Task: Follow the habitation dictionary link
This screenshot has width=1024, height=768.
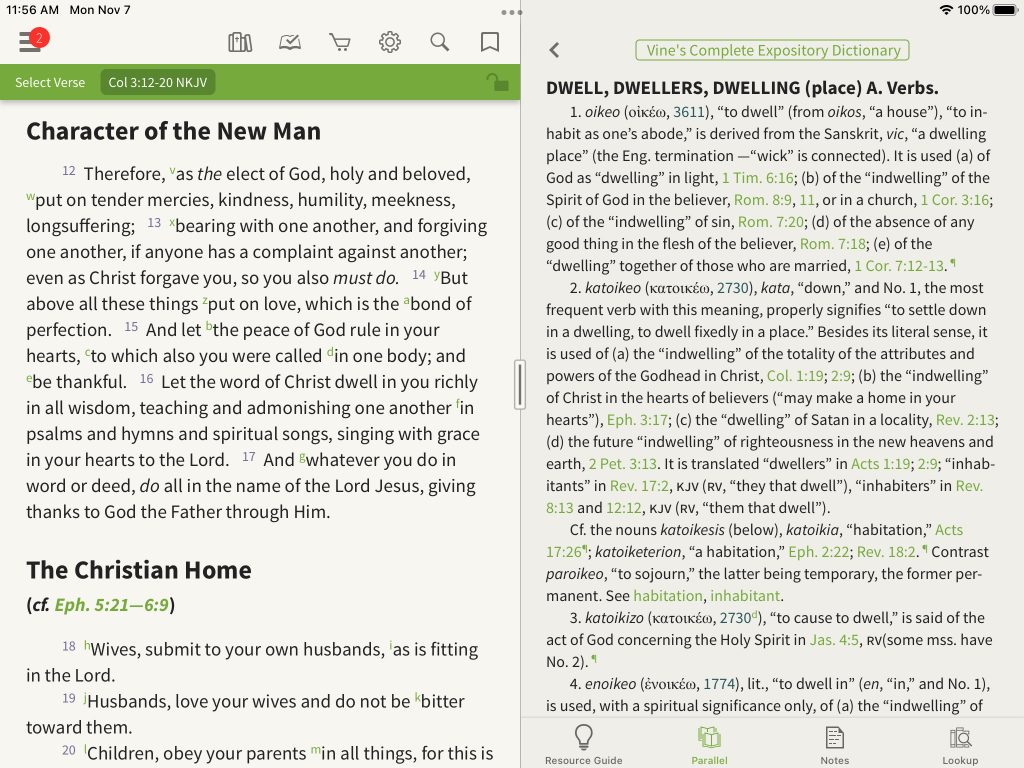Action: [667, 596]
